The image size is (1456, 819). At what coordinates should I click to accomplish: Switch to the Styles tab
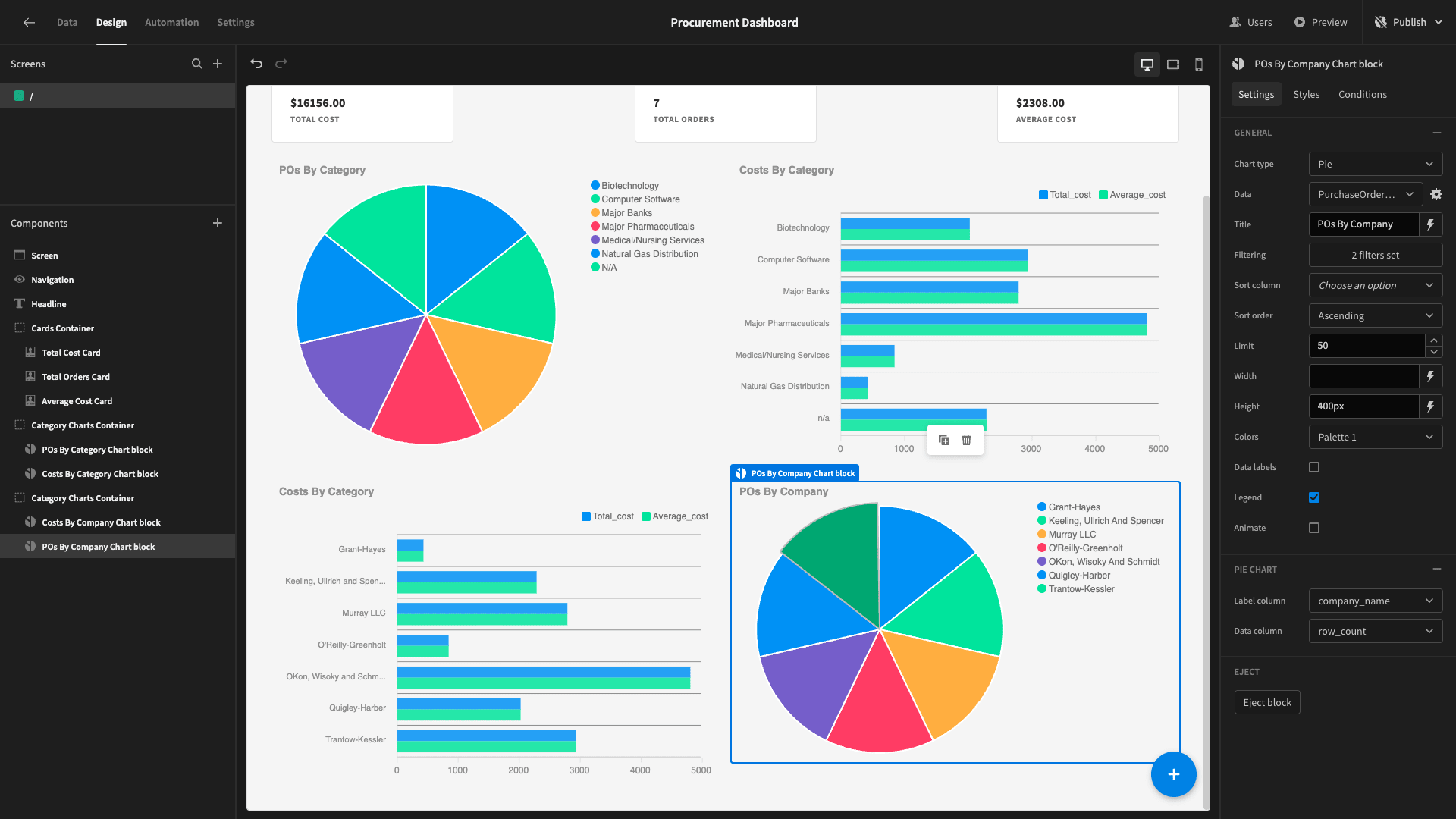point(1306,94)
